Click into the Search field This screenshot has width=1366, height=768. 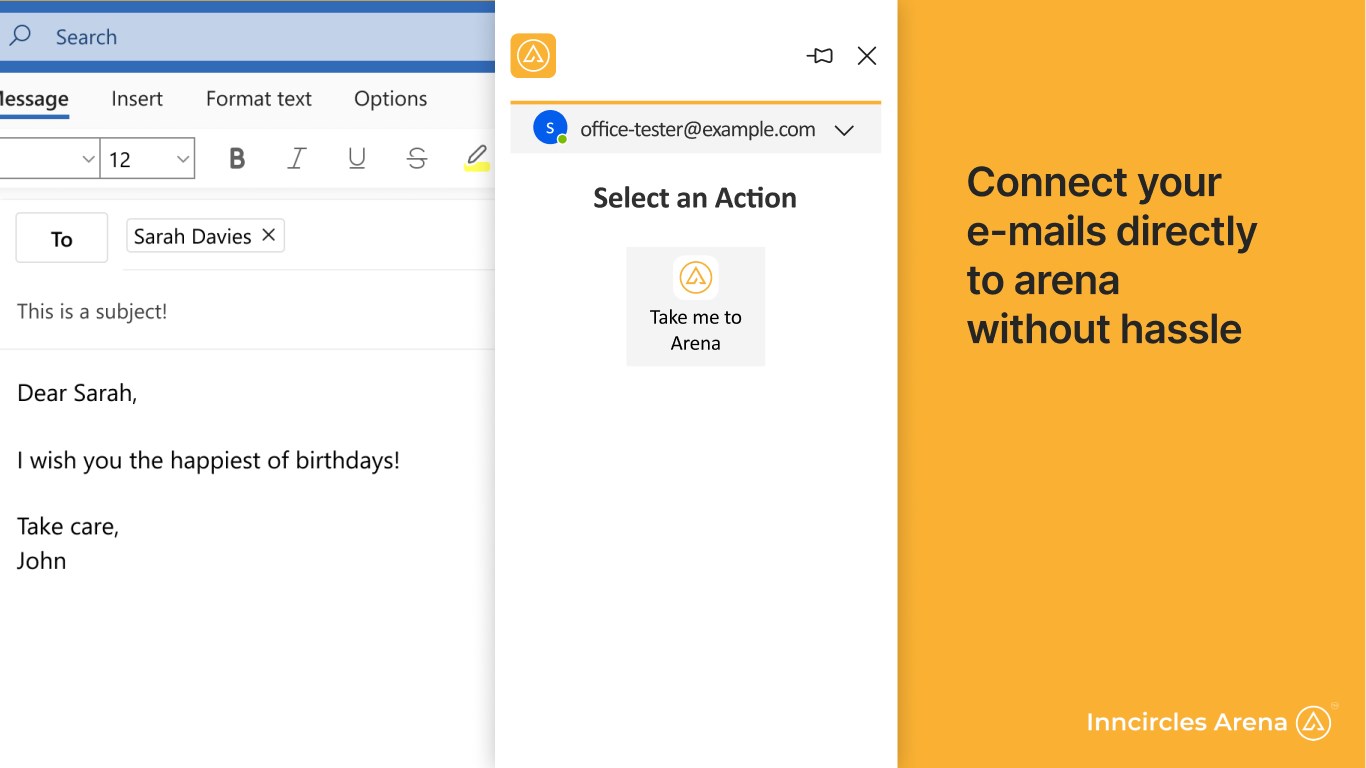point(247,36)
